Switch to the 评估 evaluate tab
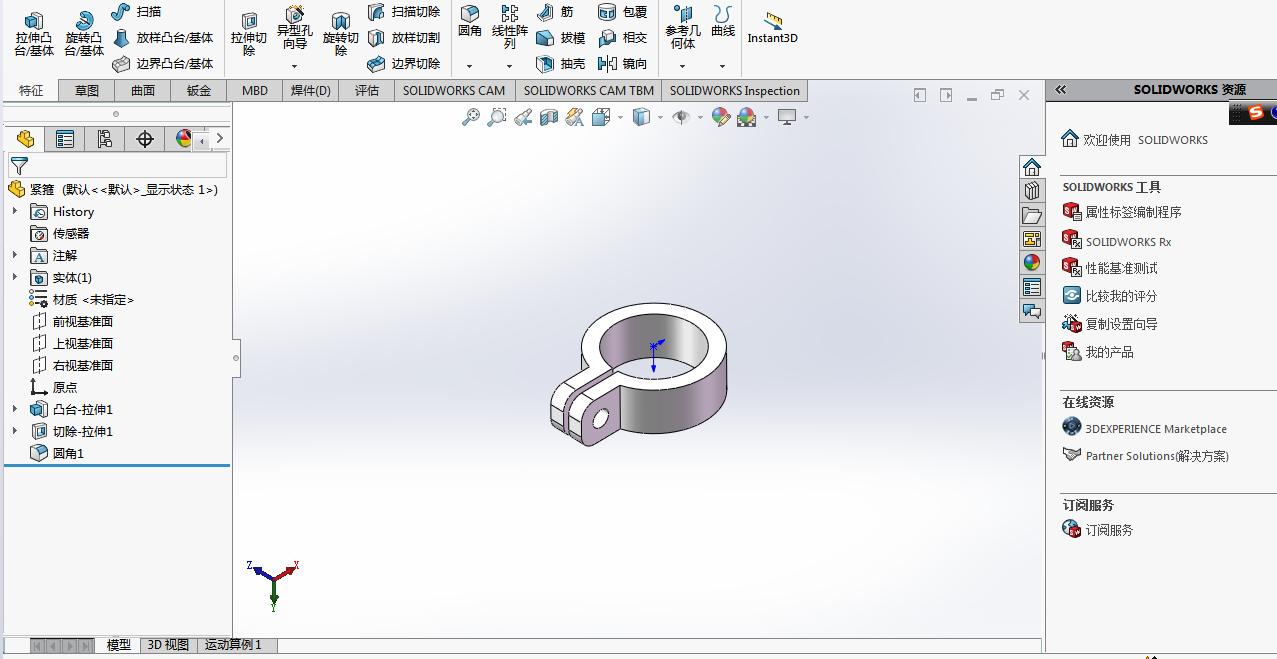 [367, 91]
